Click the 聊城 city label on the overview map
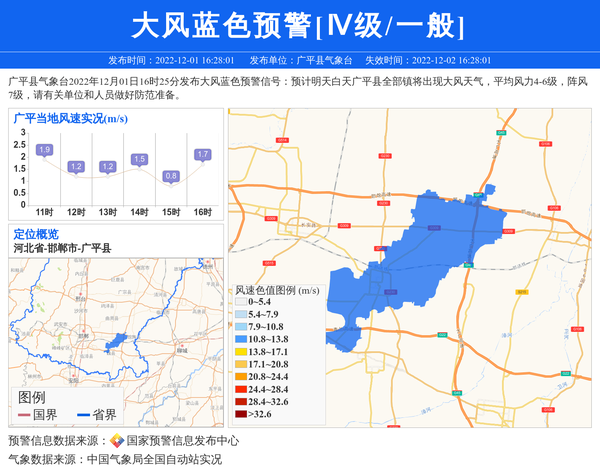 pyautogui.click(x=182, y=350)
